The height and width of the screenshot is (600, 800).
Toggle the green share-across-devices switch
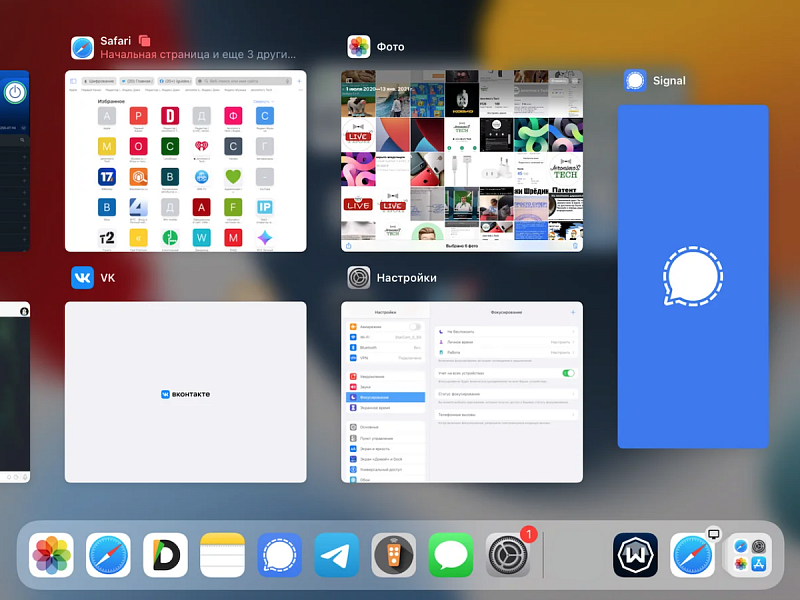(x=568, y=373)
